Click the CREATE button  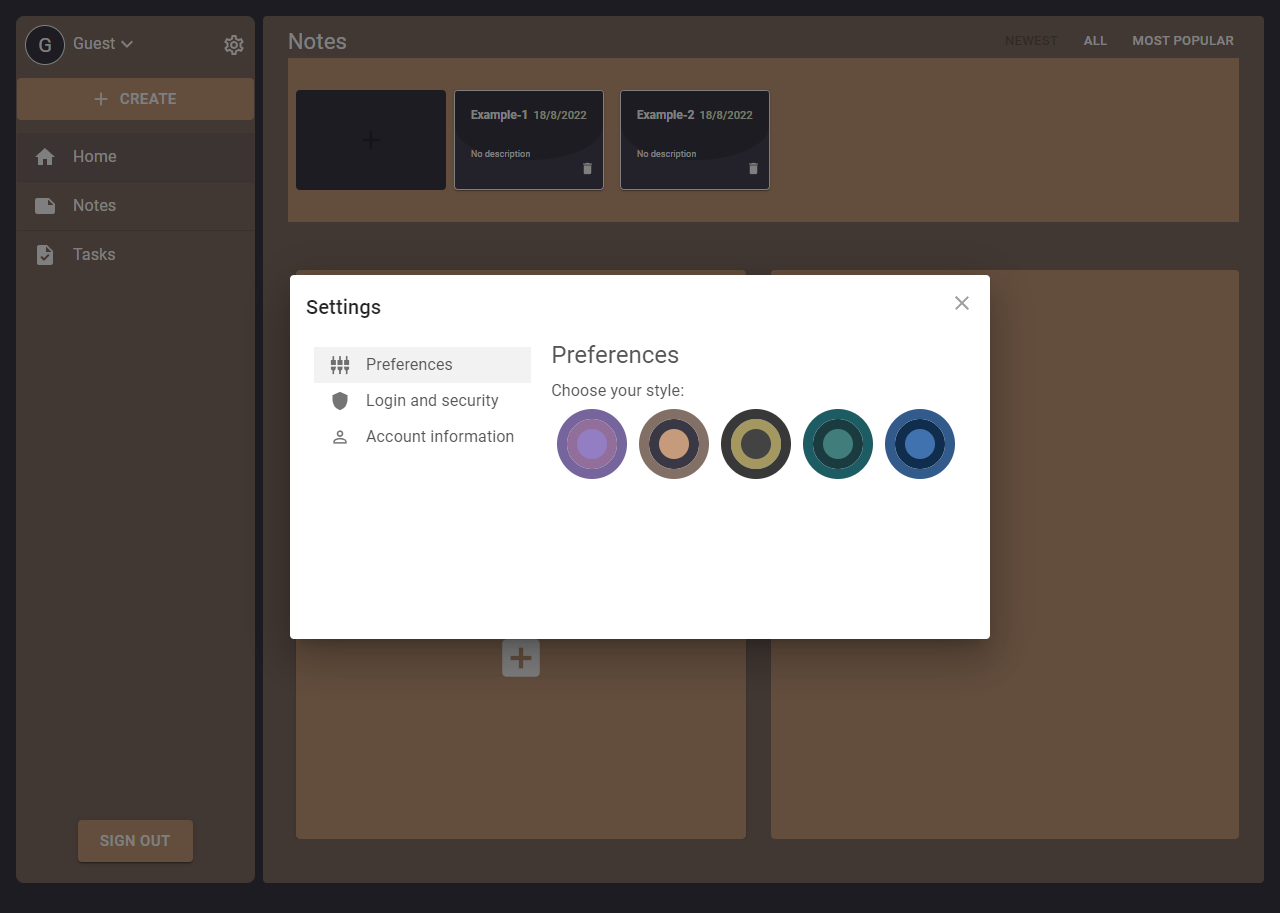click(x=135, y=99)
